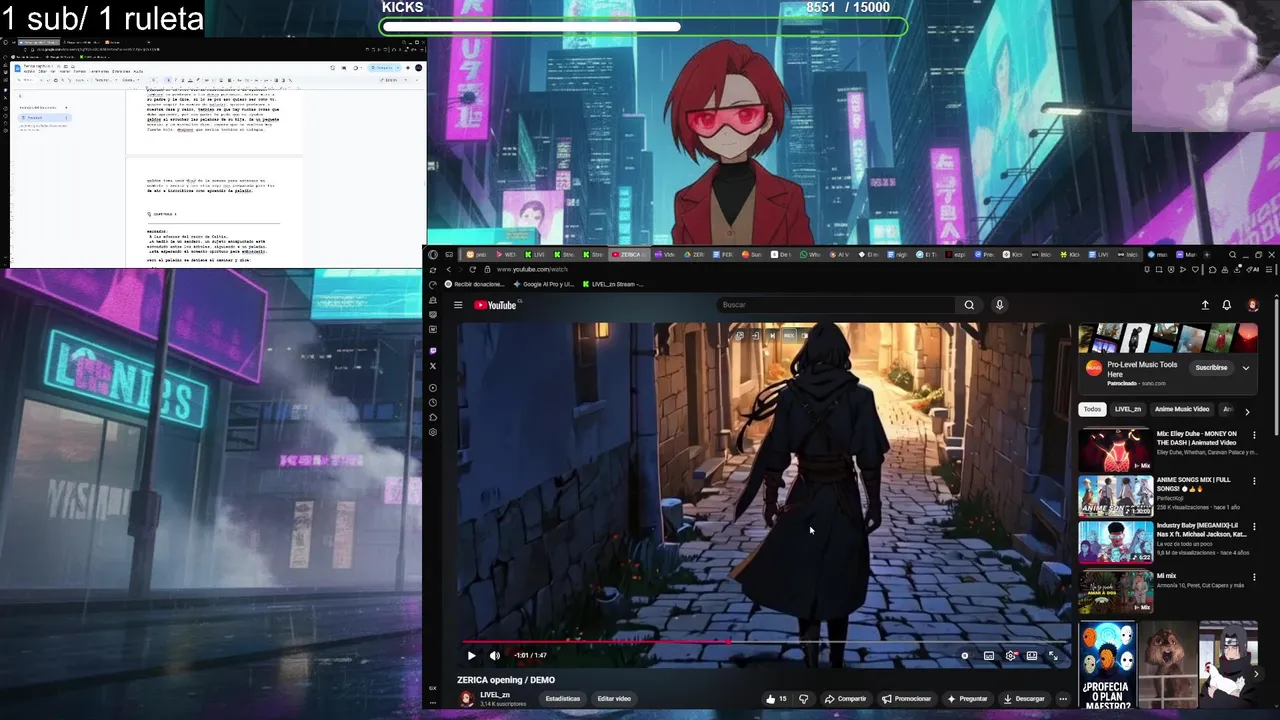Select the Anime Music Video filter chip
The width and height of the screenshot is (1280, 720).
click(1182, 409)
